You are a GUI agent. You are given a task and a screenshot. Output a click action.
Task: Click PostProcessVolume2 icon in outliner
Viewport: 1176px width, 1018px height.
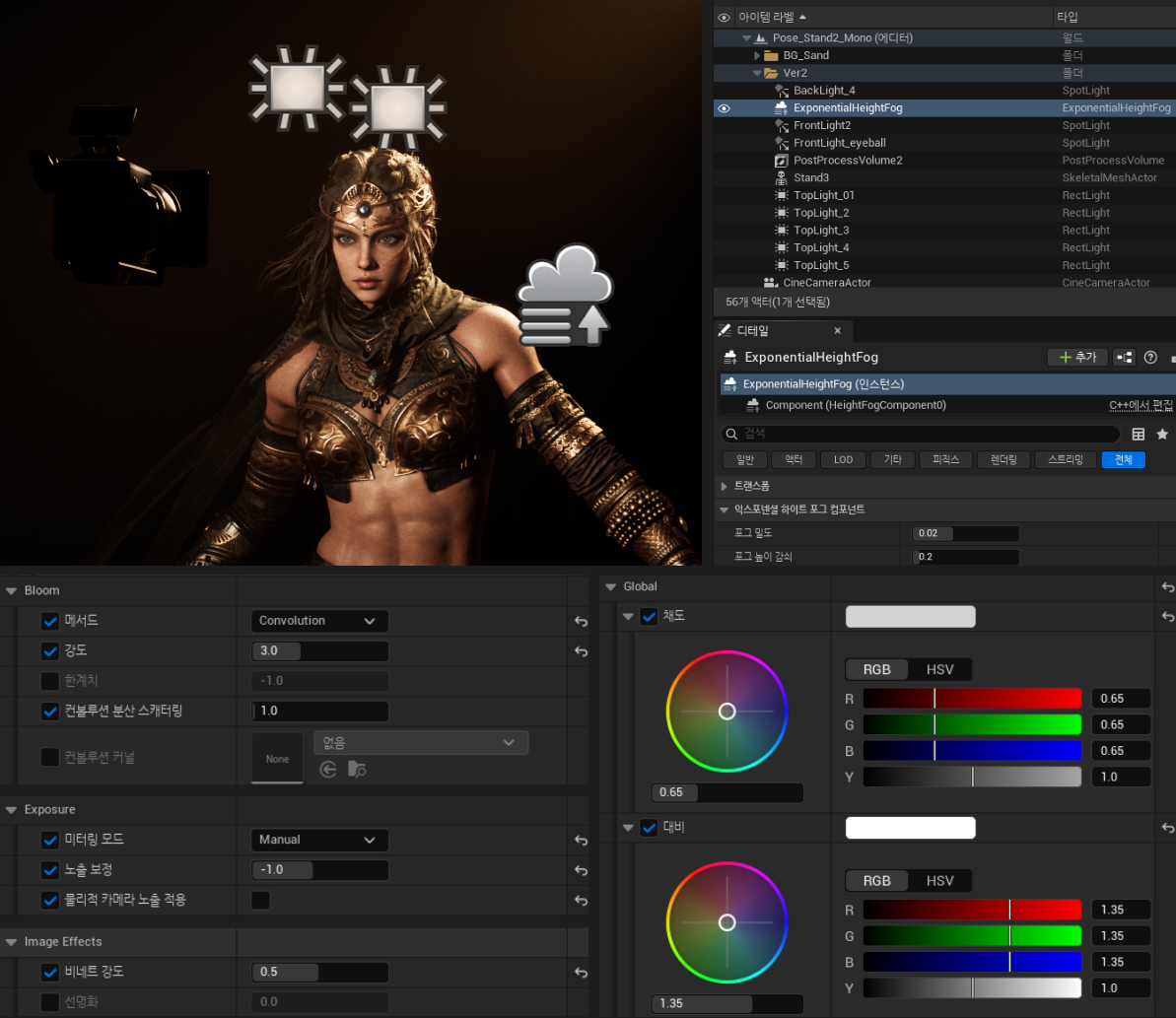point(782,161)
